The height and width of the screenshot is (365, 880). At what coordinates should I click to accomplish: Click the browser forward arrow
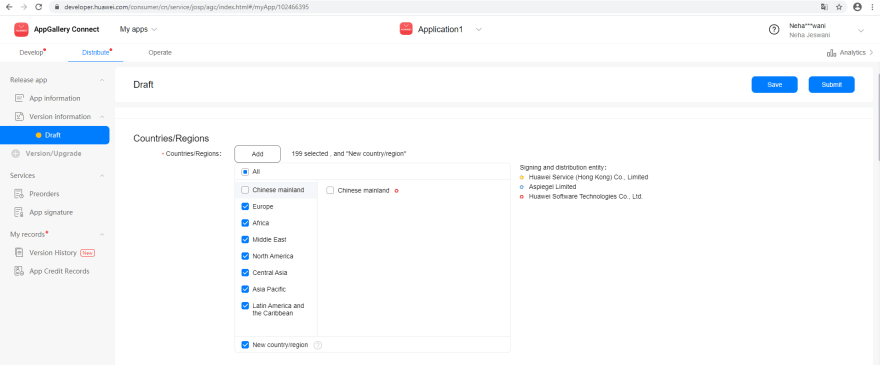[x=24, y=7]
